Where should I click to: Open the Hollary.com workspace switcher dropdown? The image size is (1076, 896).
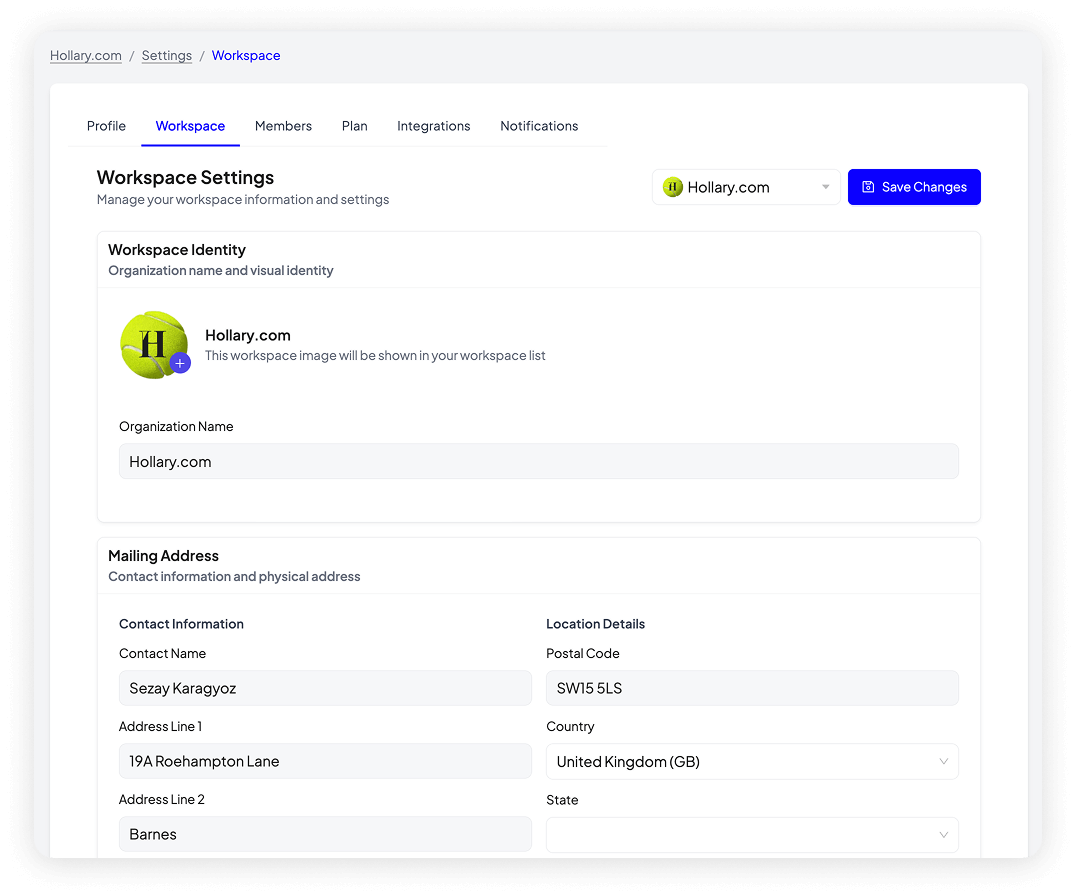pyautogui.click(x=746, y=187)
